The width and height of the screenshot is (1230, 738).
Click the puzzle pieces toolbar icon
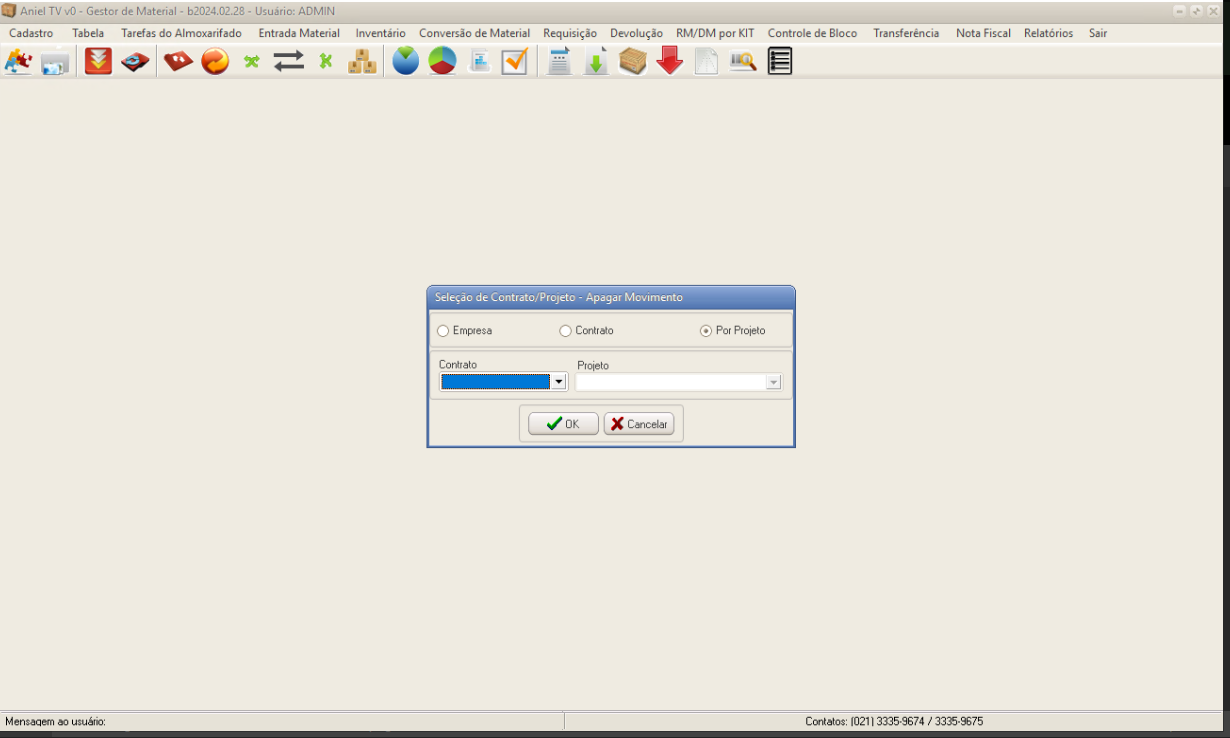(x=18, y=62)
